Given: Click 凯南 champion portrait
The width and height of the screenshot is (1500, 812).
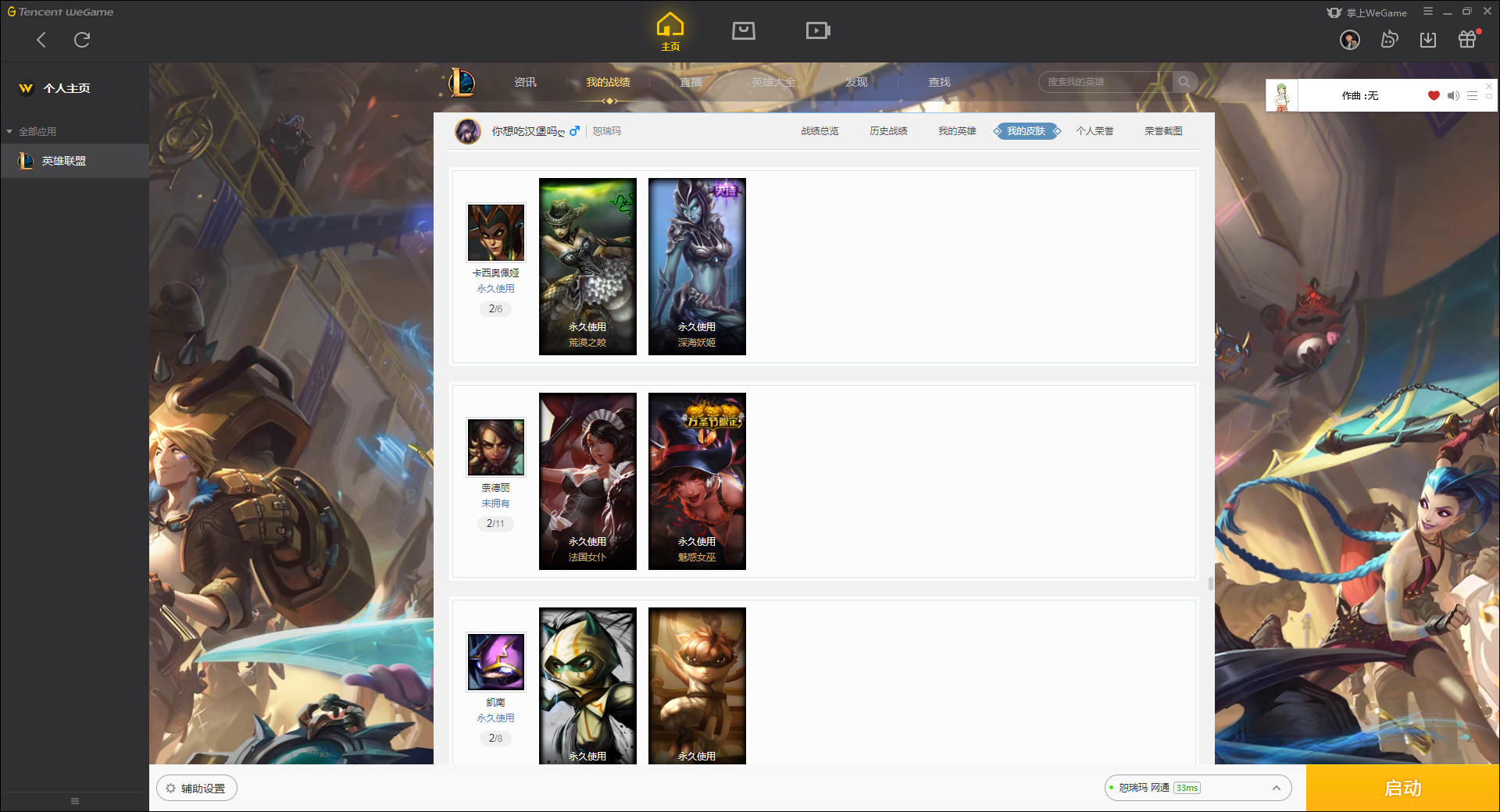Looking at the screenshot, I should (495, 662).
